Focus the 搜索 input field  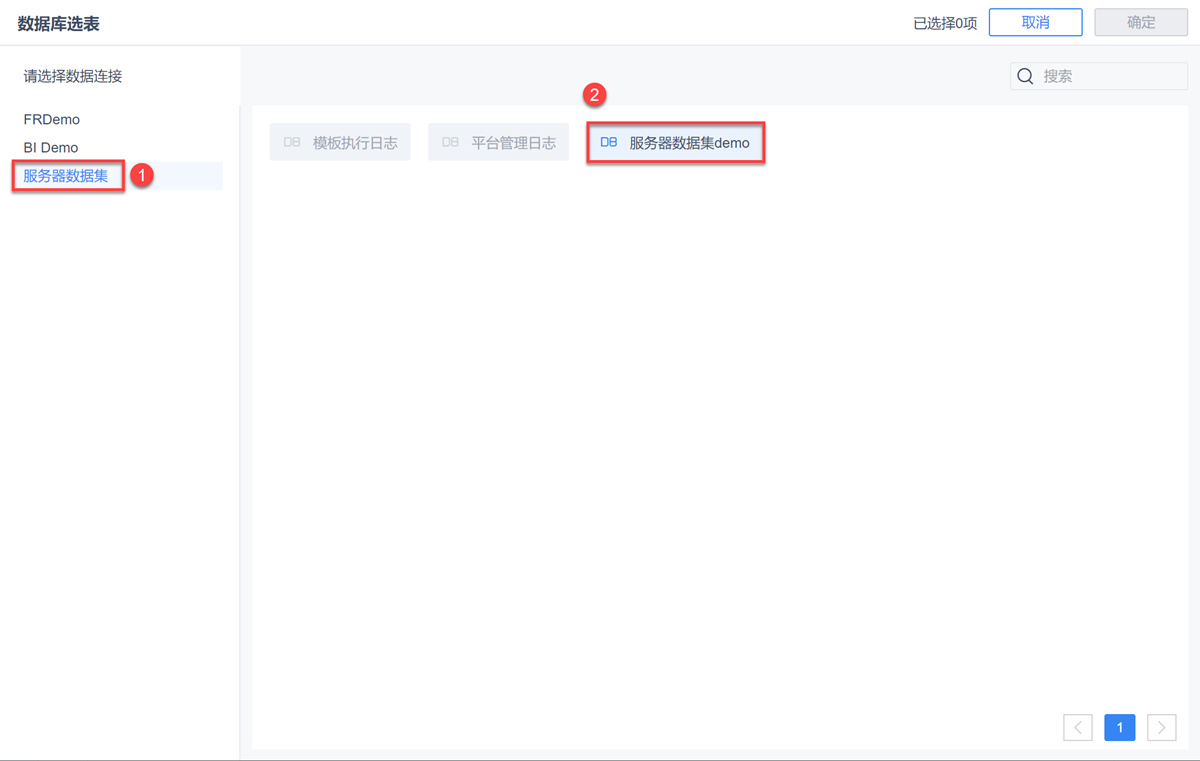point(1099,76)
